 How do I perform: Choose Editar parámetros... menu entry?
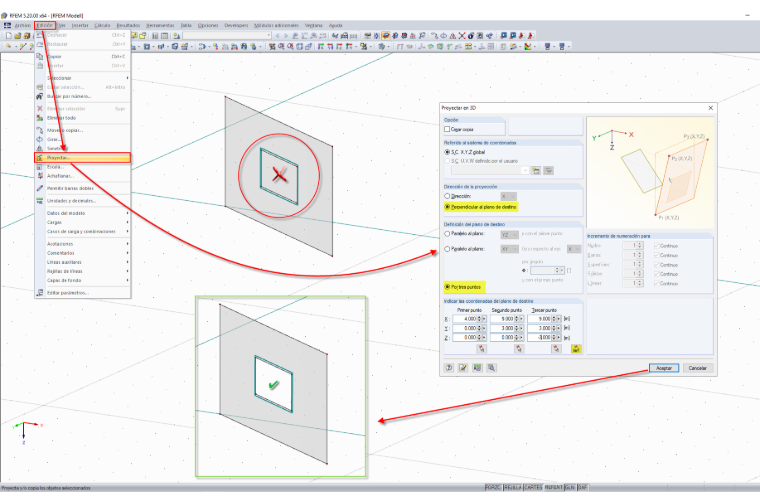82,293
